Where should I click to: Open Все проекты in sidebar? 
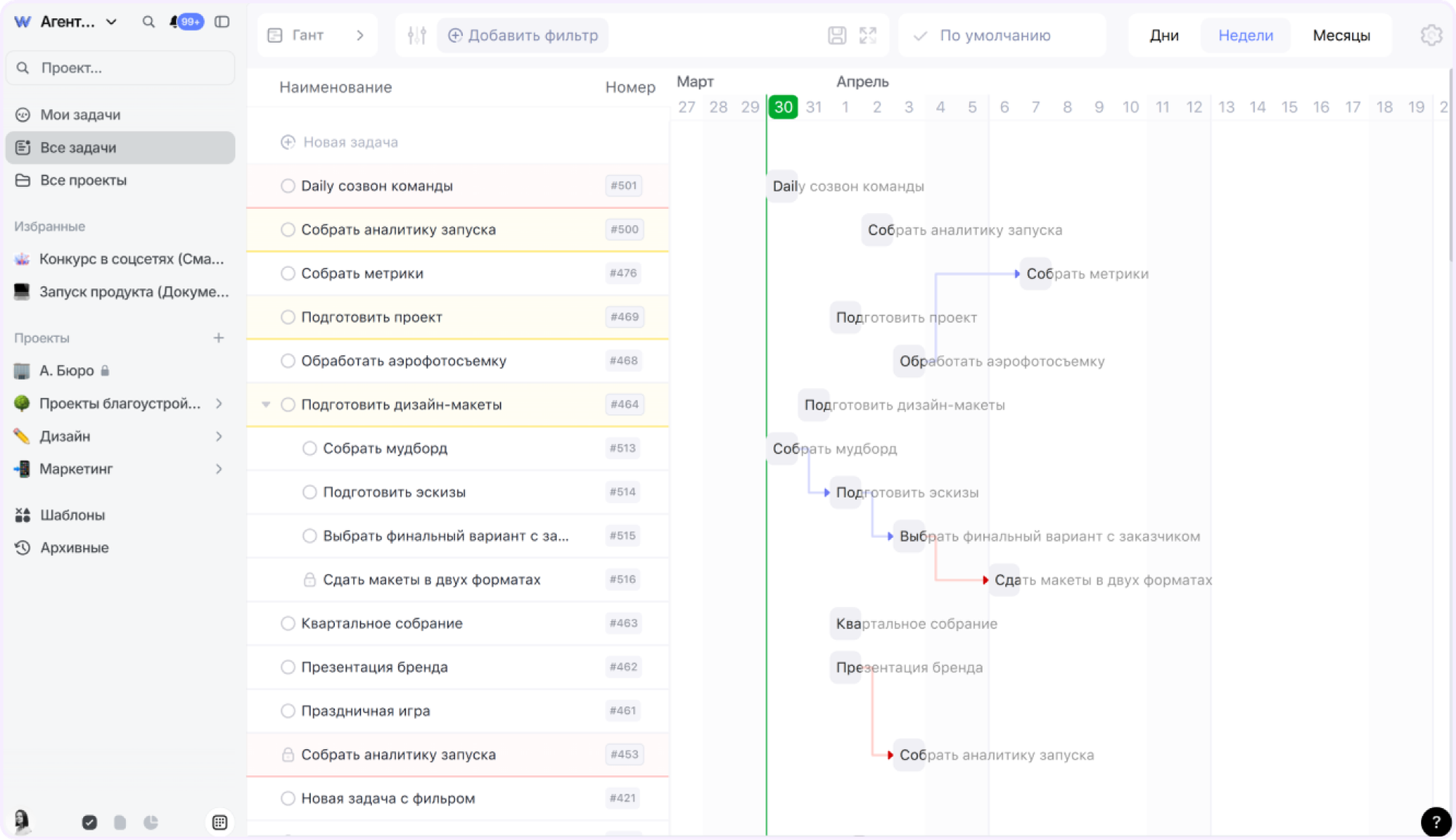tap(83, 180)
